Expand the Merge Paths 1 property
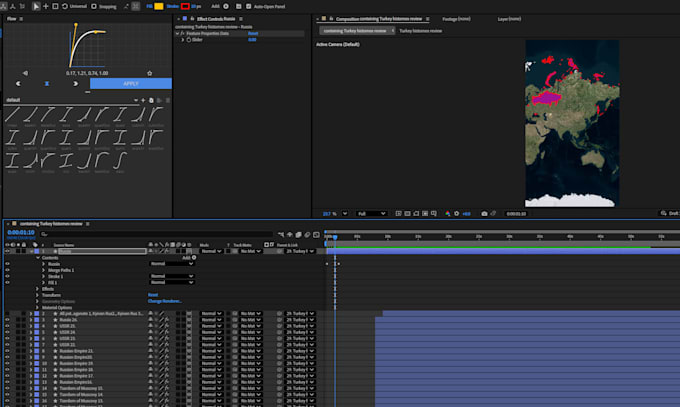 tap(43, 270)
